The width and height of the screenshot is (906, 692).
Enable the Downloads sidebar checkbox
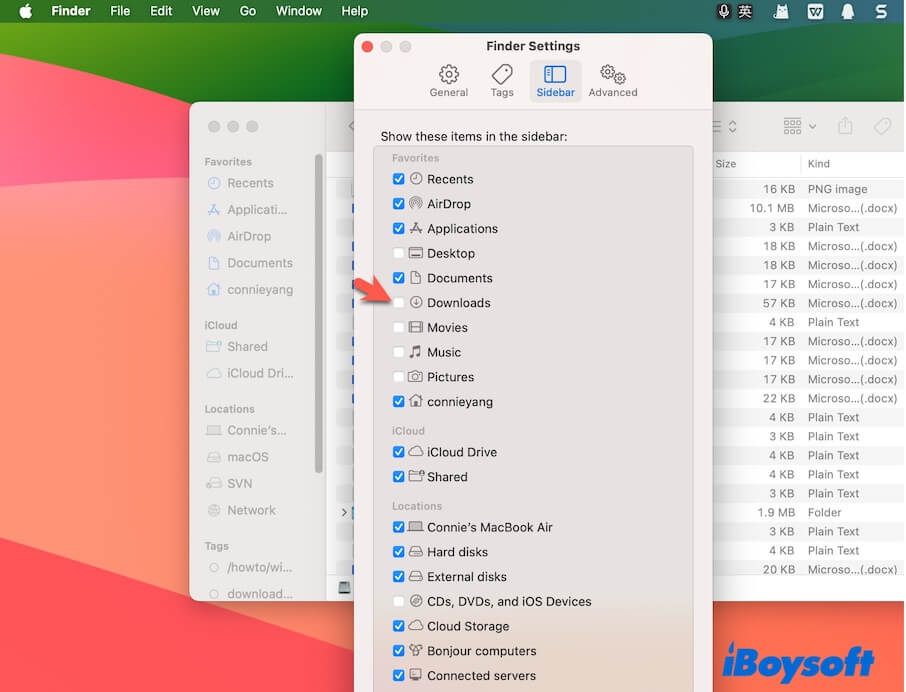(x=398, y=302)
